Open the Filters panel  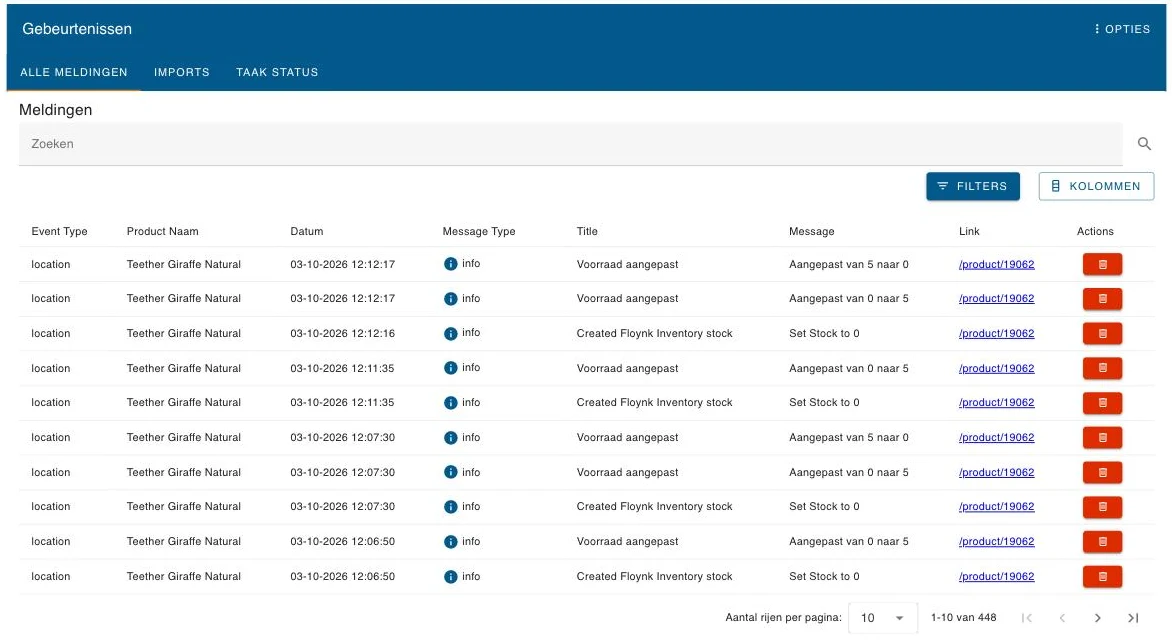point(972,186)
